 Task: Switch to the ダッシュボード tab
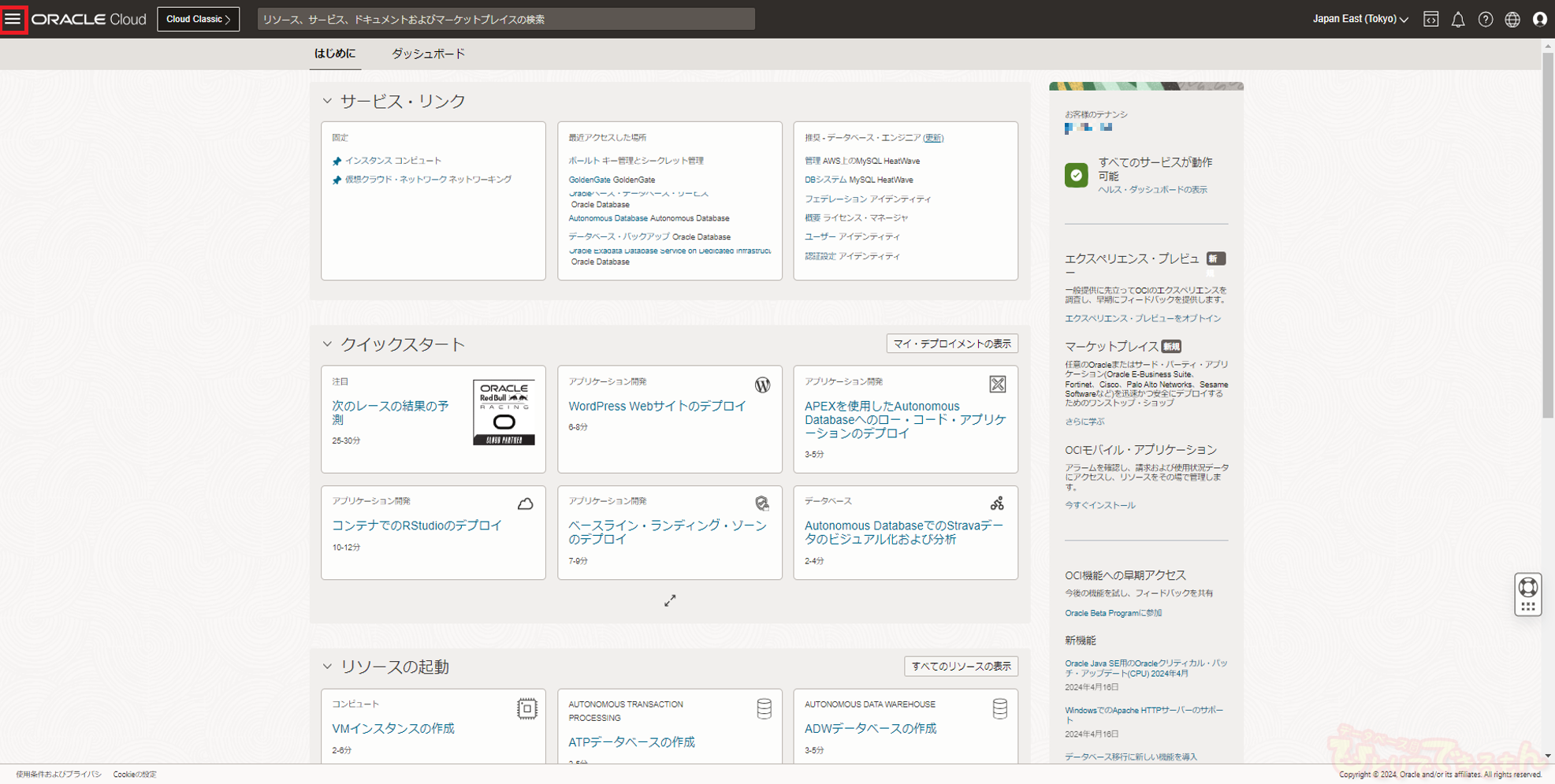tap(428, 54)
